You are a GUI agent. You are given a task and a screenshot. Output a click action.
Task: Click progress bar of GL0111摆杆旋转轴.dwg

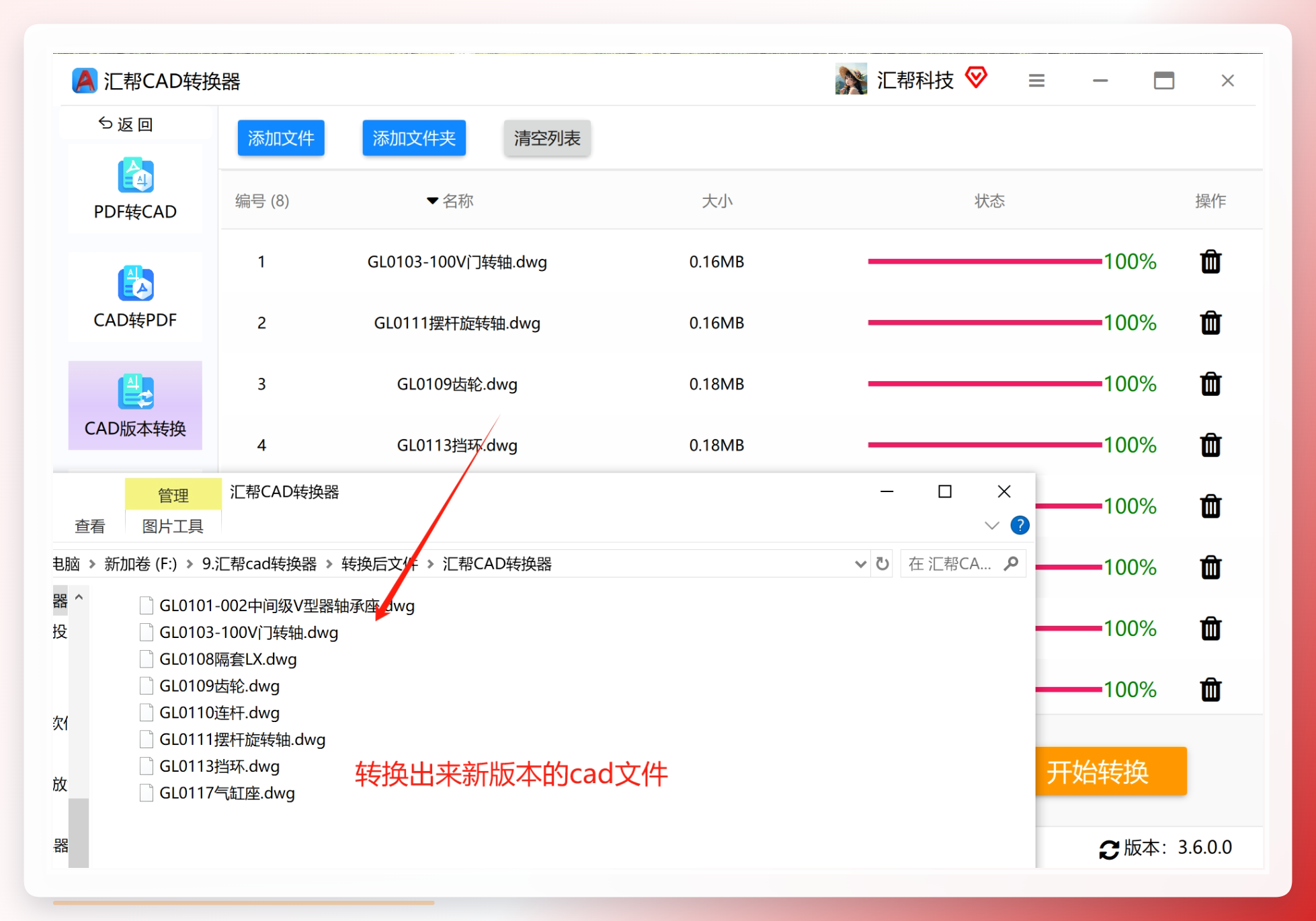pos(985,323)
